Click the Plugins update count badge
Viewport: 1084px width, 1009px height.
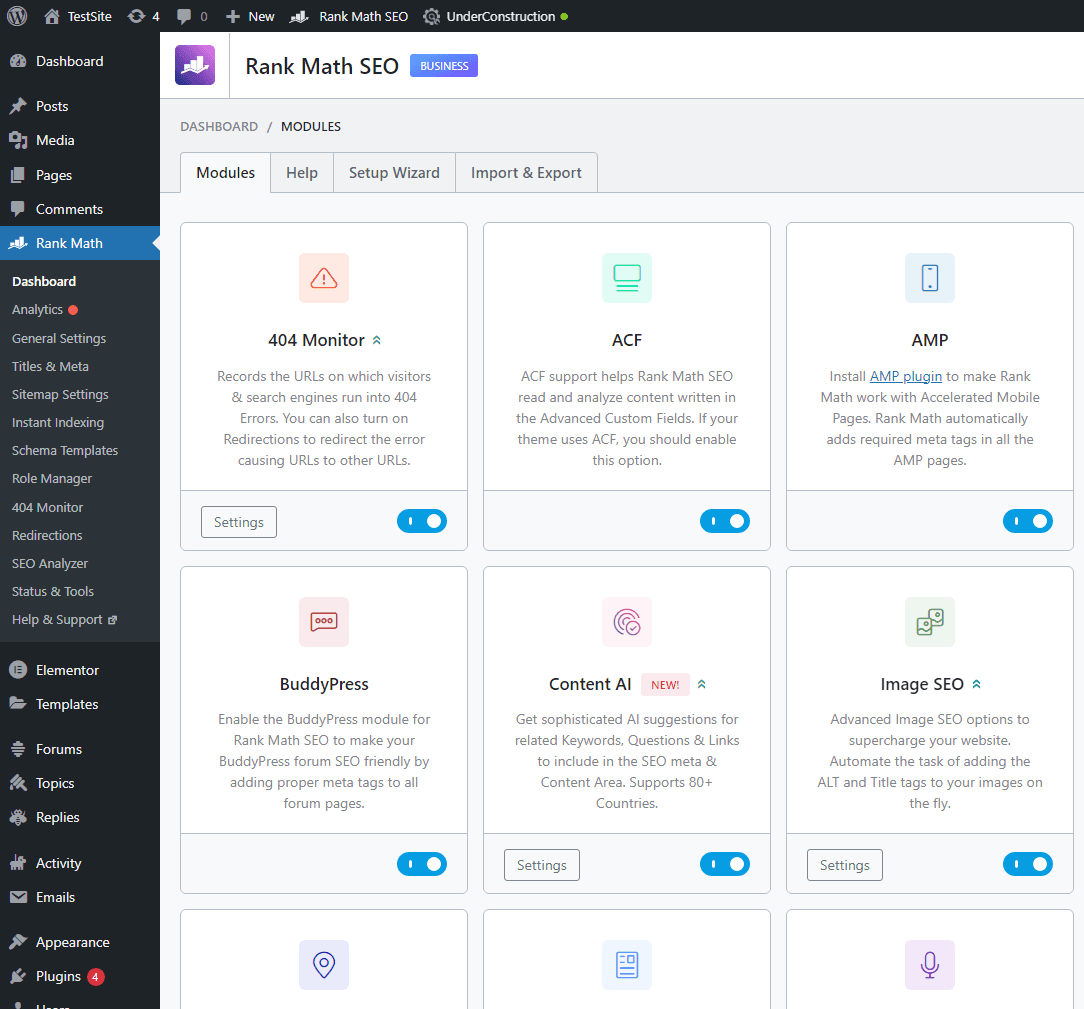click(x=95, y=977)
